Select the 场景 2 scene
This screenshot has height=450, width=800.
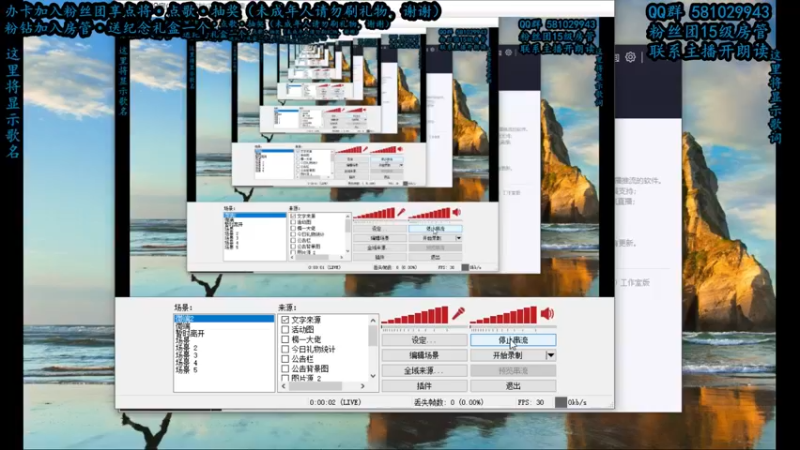click(x=186, y=347)
